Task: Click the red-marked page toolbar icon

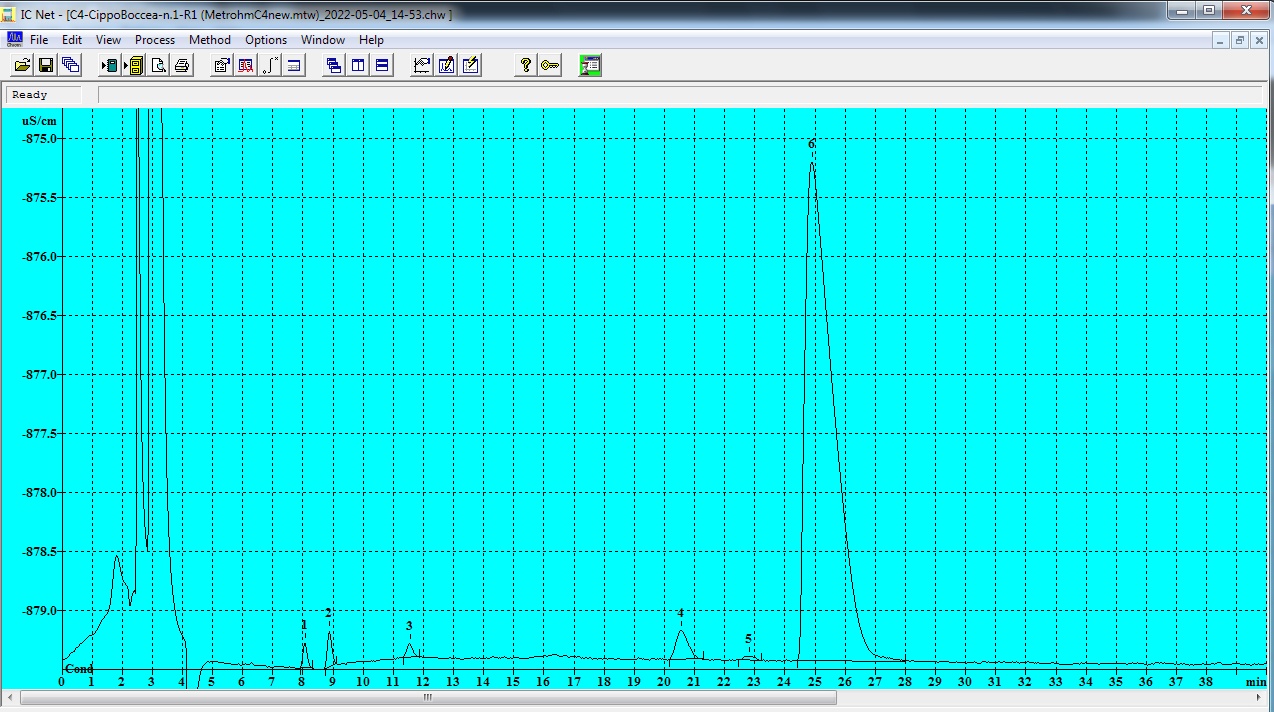Action: pyautogui.click(x=246, y=66)
